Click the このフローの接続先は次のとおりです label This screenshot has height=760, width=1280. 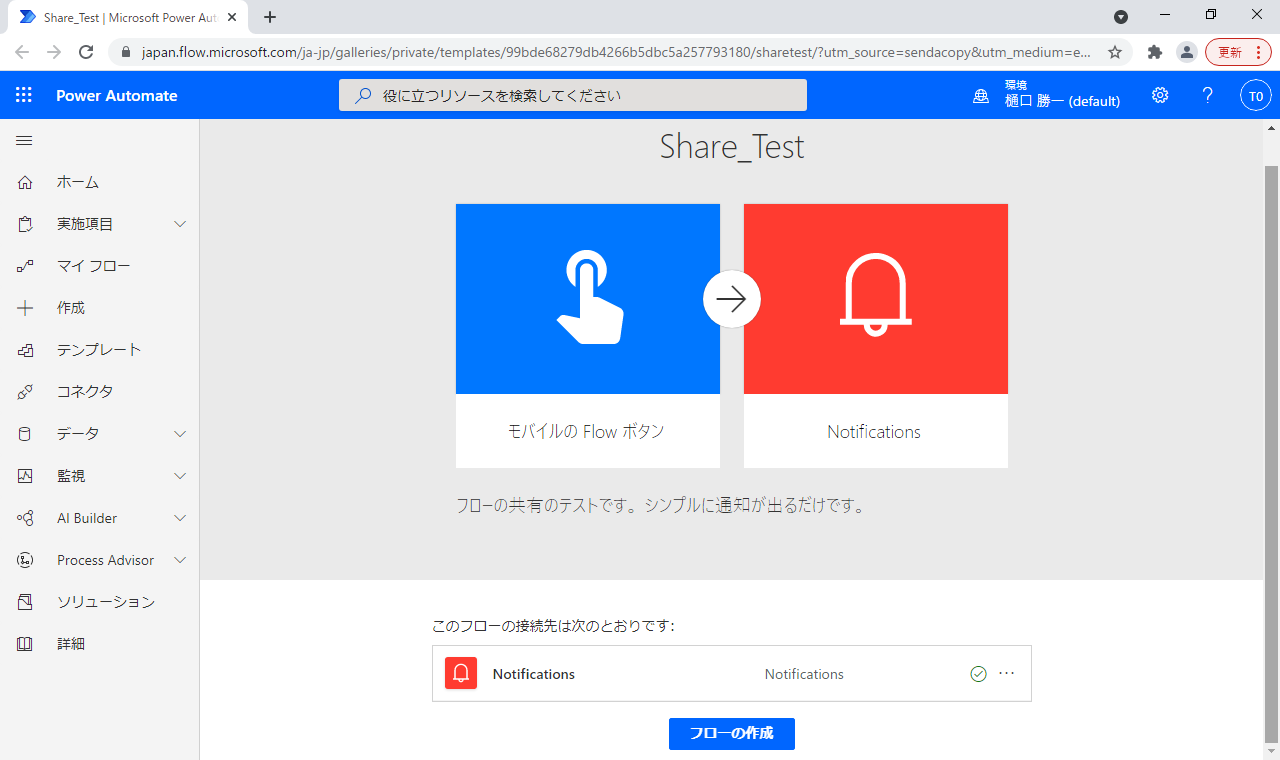(553, 626)
